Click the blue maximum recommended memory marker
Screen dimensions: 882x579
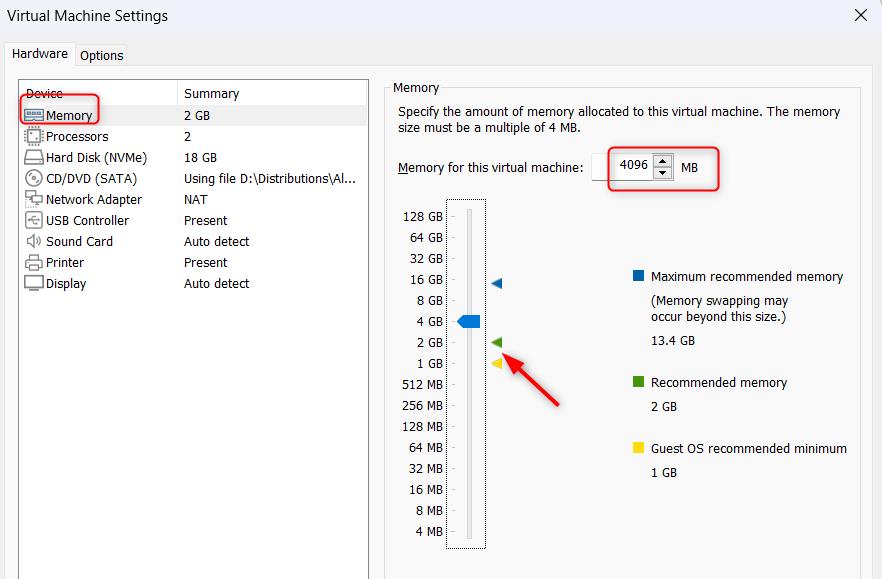pyautogui.click(x=497, y=283)
